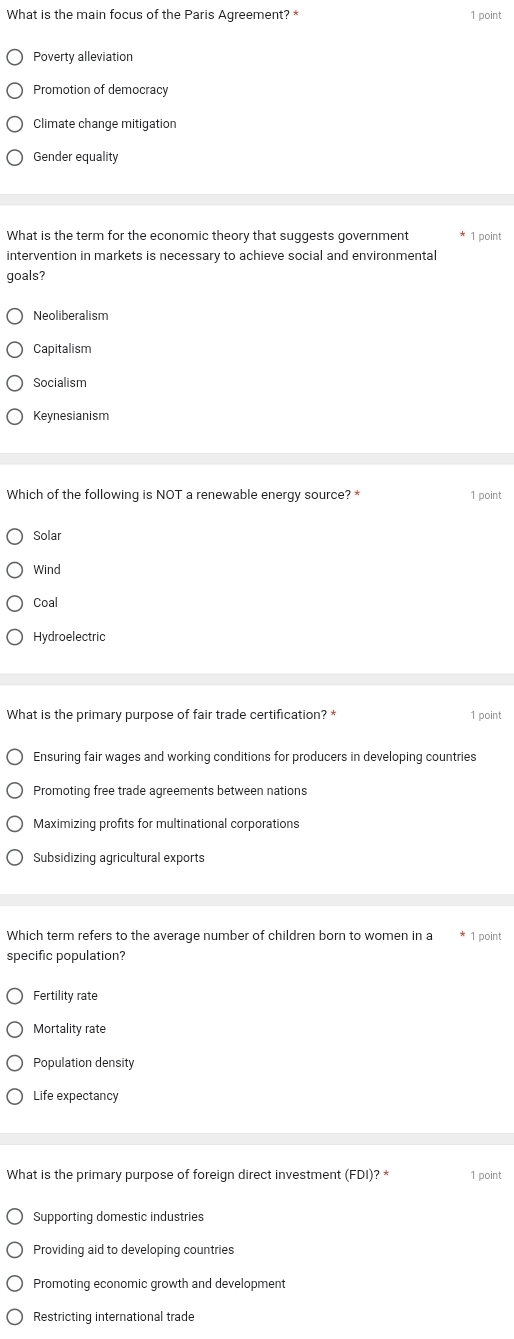Pick the Solar radio button
Viewport: 514px width, 1339px height.
[15, 536]
